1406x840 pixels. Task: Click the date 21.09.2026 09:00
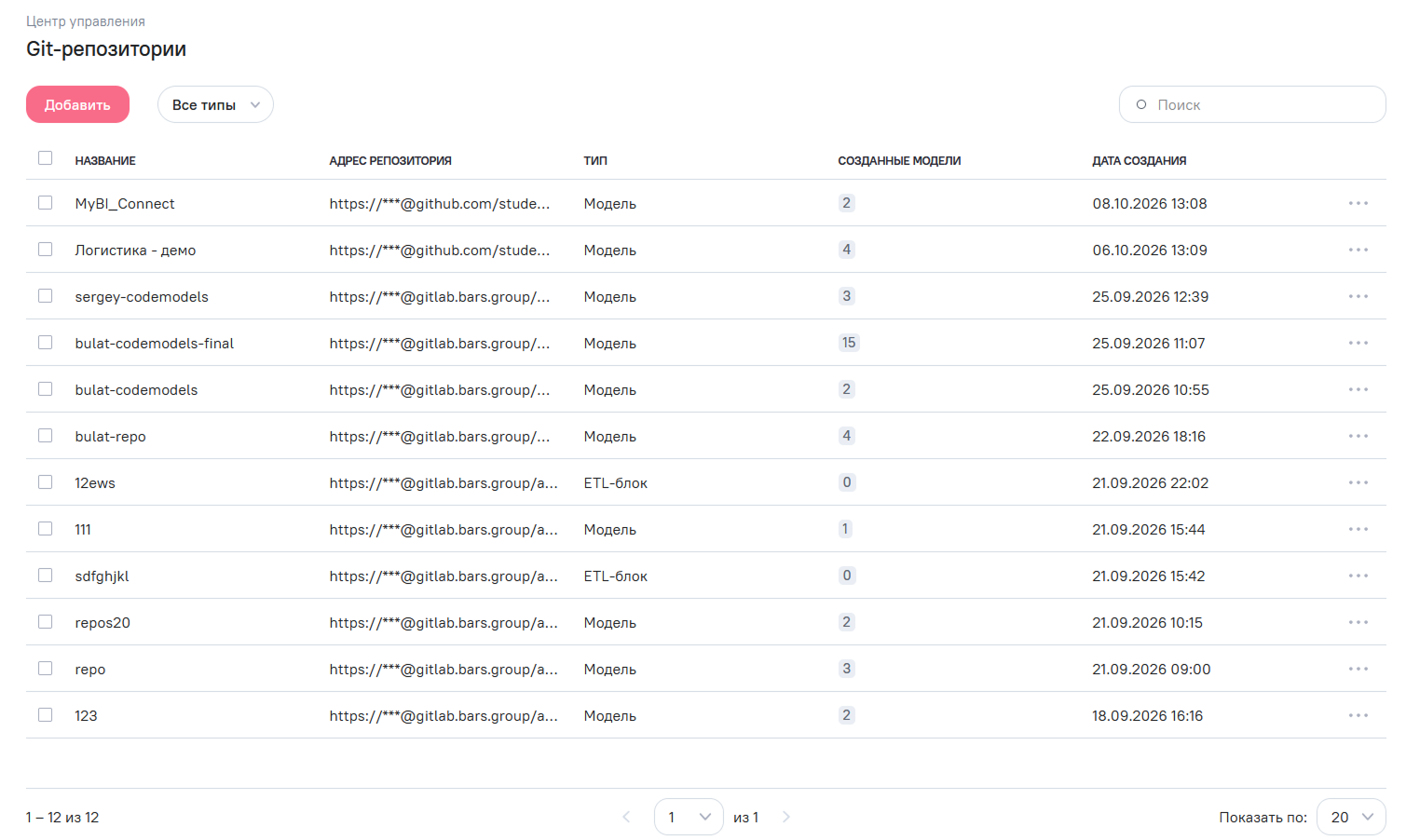1152,670
